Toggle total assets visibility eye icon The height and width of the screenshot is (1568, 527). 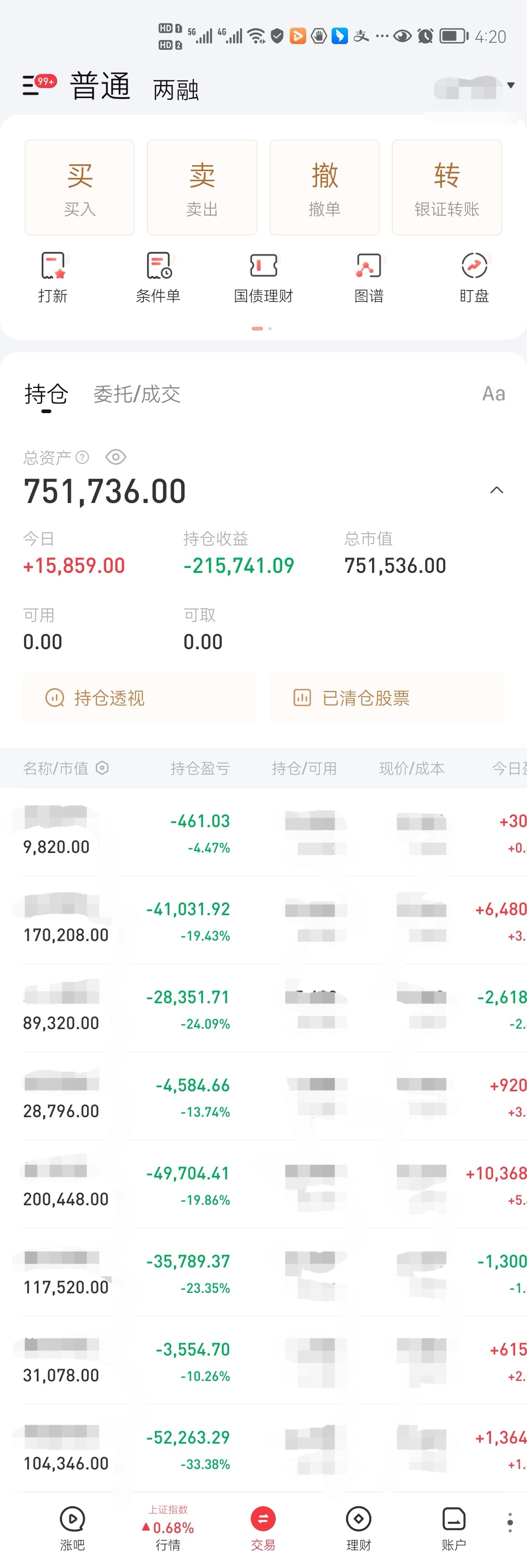pos(116,457)
